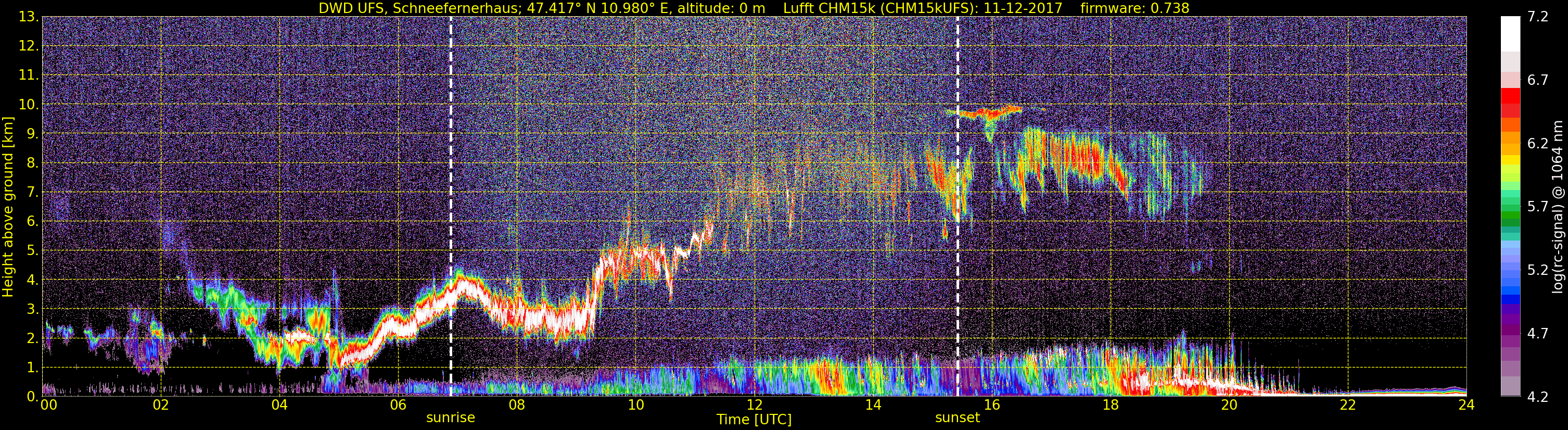Click the "sunset" label below the time axis

point(958,418)
